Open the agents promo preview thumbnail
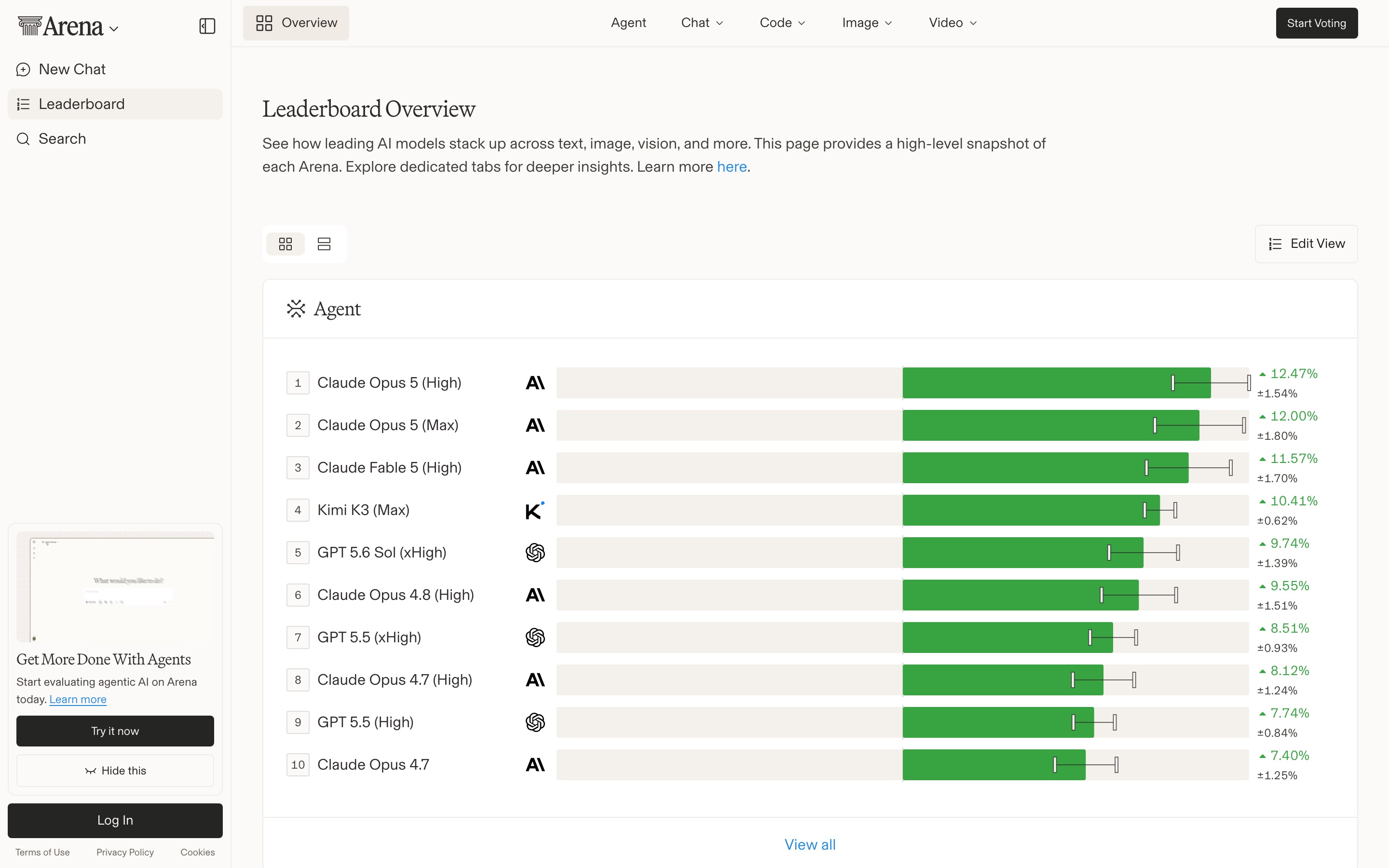The height and width of the screenshot is (868, 1389). pyautogui.click(x=115, y=587)
